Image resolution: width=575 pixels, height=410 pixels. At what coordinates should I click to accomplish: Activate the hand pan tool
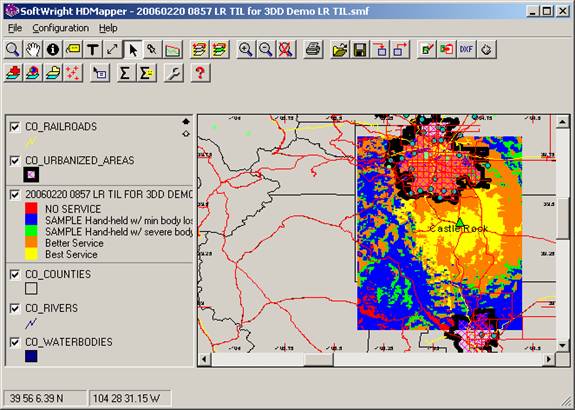(x=33, y=50)
